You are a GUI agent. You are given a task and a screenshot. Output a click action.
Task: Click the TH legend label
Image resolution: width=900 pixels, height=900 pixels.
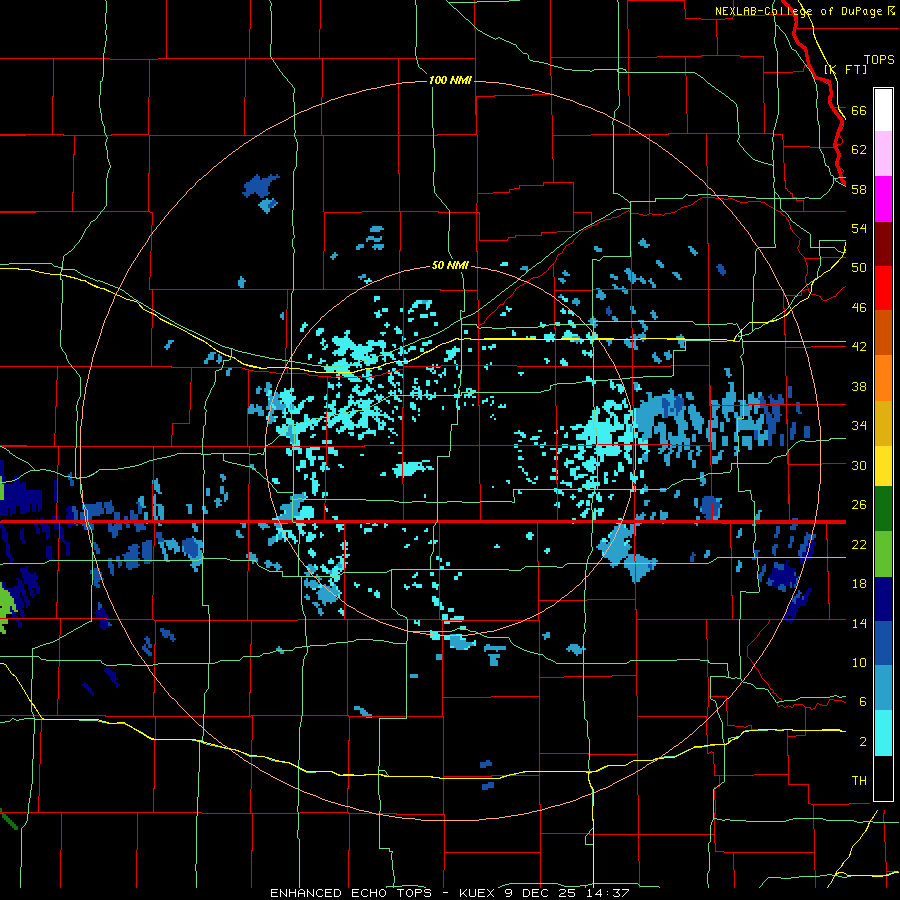coord(859,781)
